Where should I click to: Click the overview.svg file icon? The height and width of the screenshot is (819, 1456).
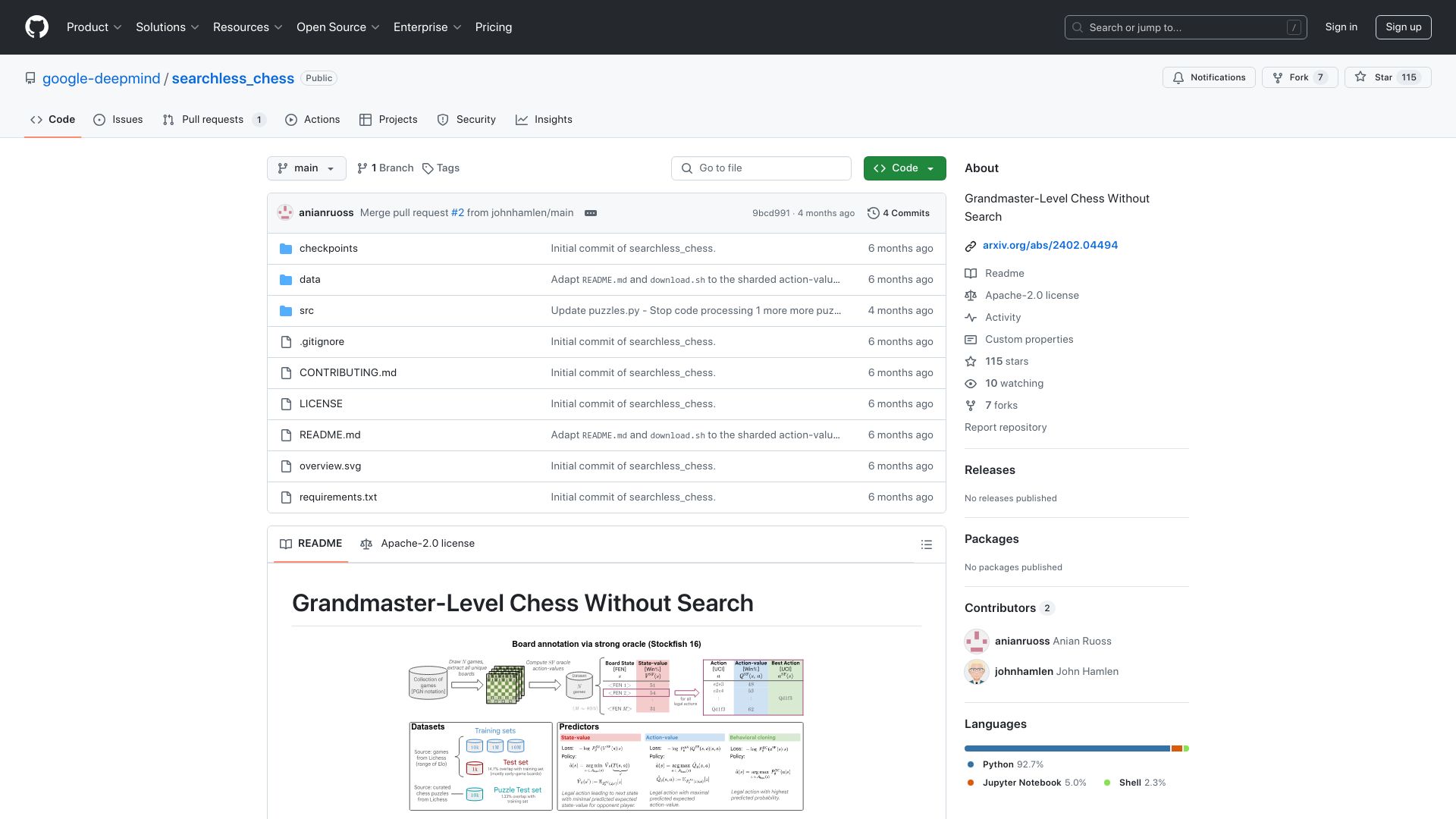click(286, 466)
